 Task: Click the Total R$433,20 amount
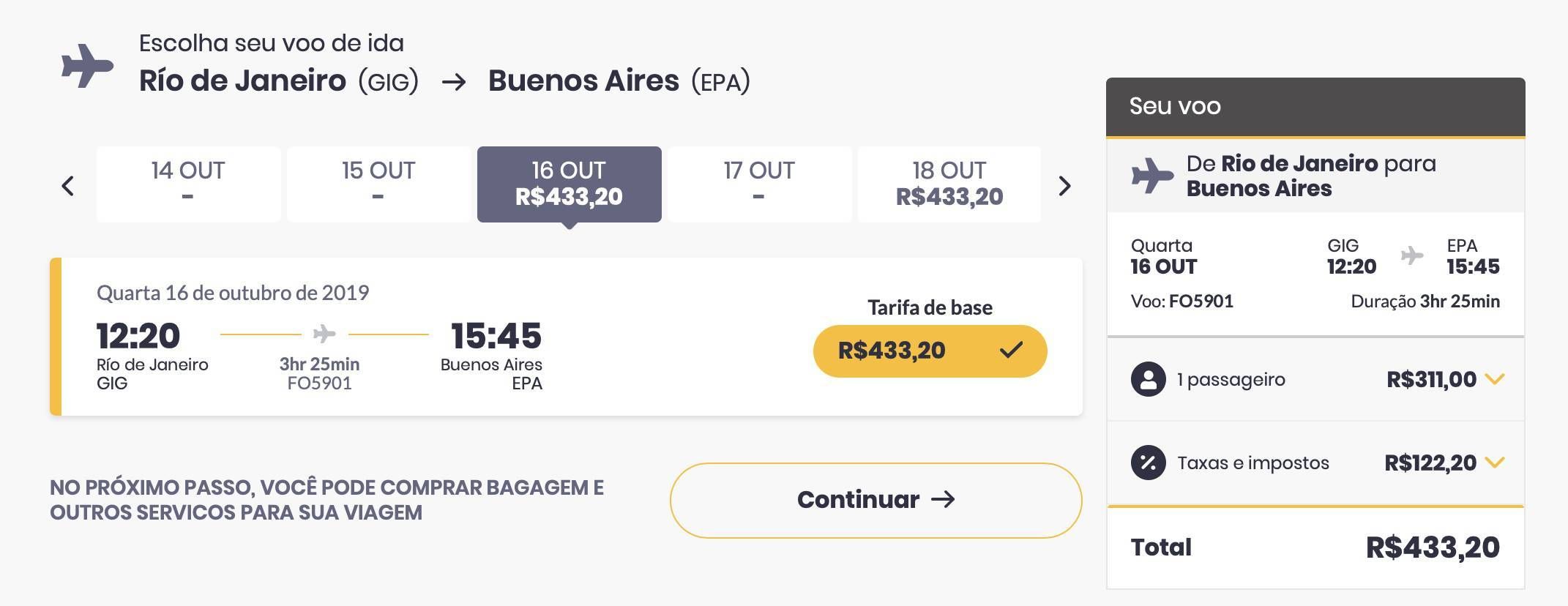[x=1433, y=547]
